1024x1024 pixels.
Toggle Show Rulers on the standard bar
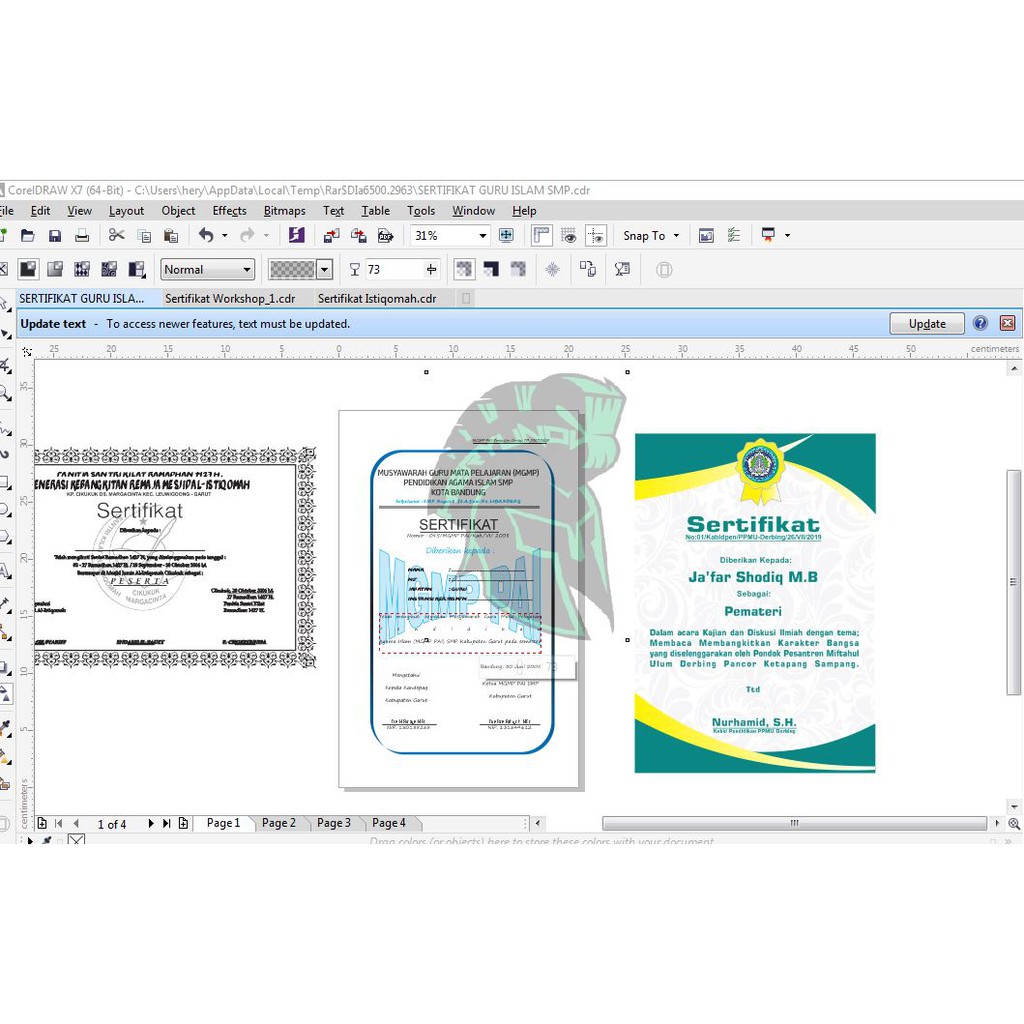(541, 235)
